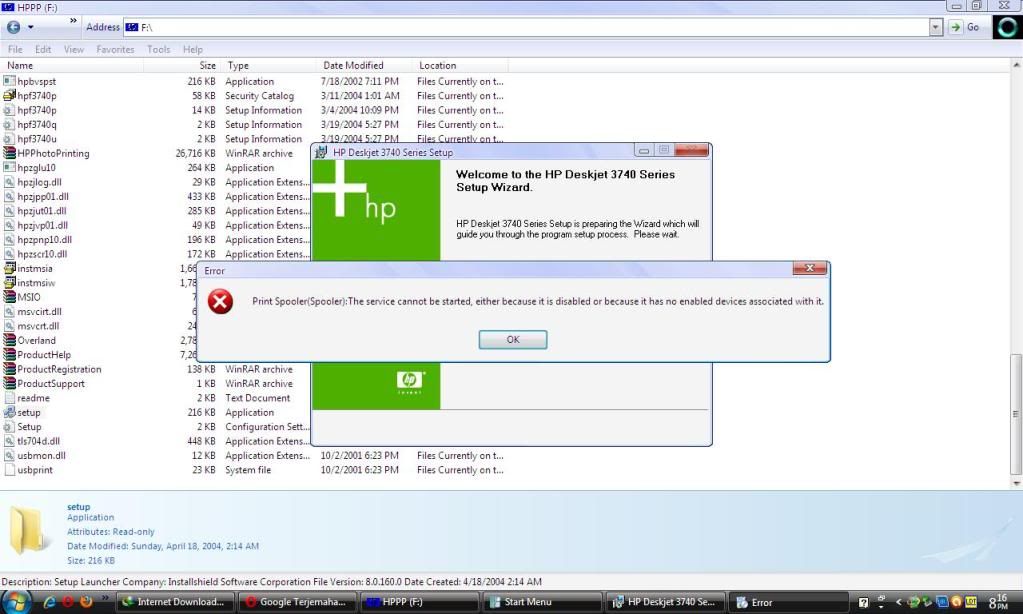This screenshot has width=1023, height=614.
Task: Select the setup Application launcher icon
Action: (9, 412)
